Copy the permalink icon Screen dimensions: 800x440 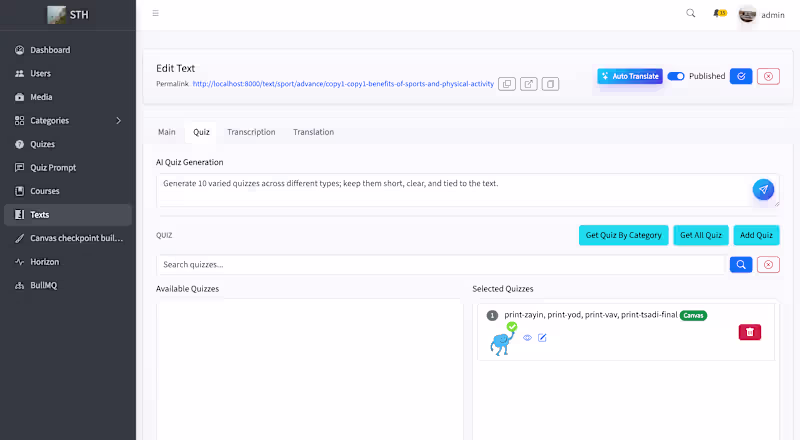pyautogui.click(x=507, y=84)
